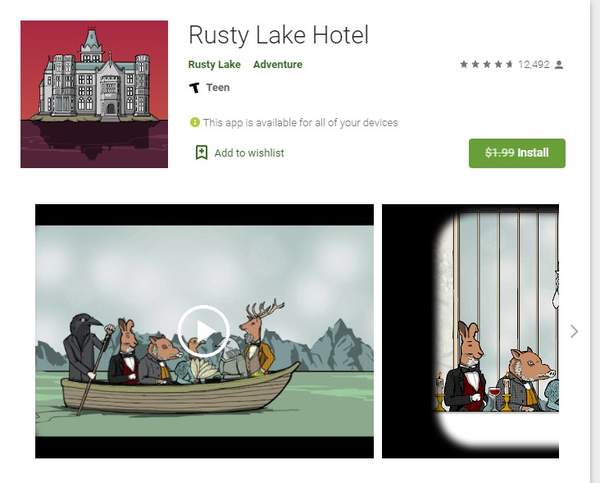Play the trailer video
The width and height of the screenshot is (600, 483).
pyautogui.click(x=204, y=331)
